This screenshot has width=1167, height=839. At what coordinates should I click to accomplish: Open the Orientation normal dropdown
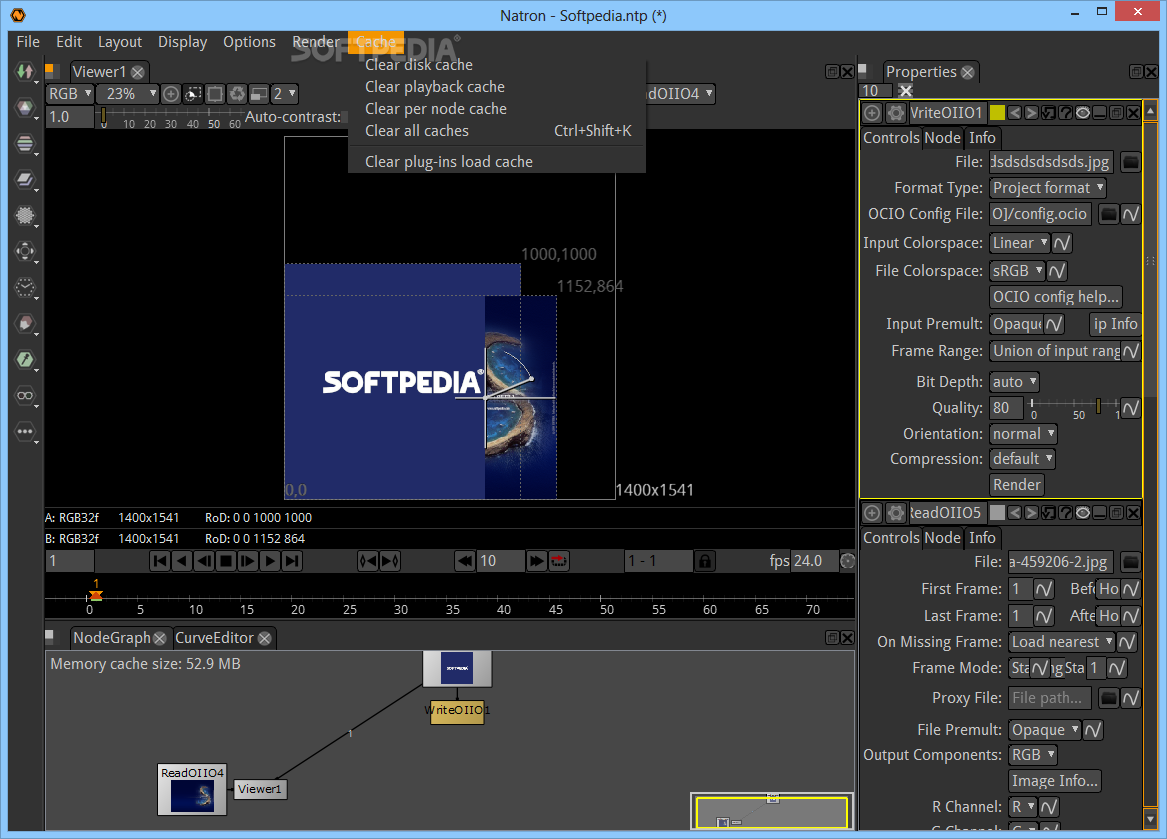1023,434
